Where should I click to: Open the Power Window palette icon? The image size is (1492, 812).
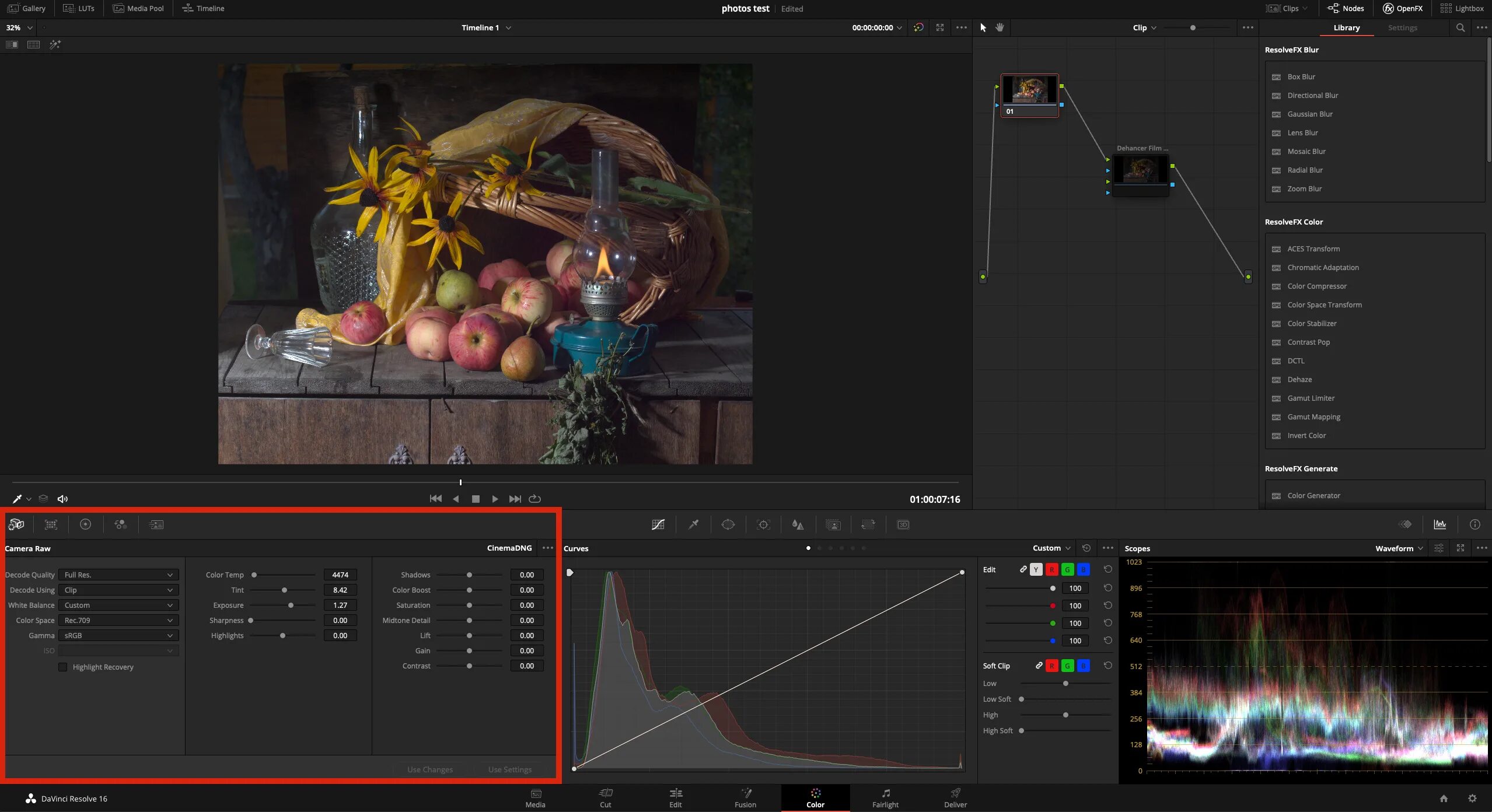[x=728, y=524]
